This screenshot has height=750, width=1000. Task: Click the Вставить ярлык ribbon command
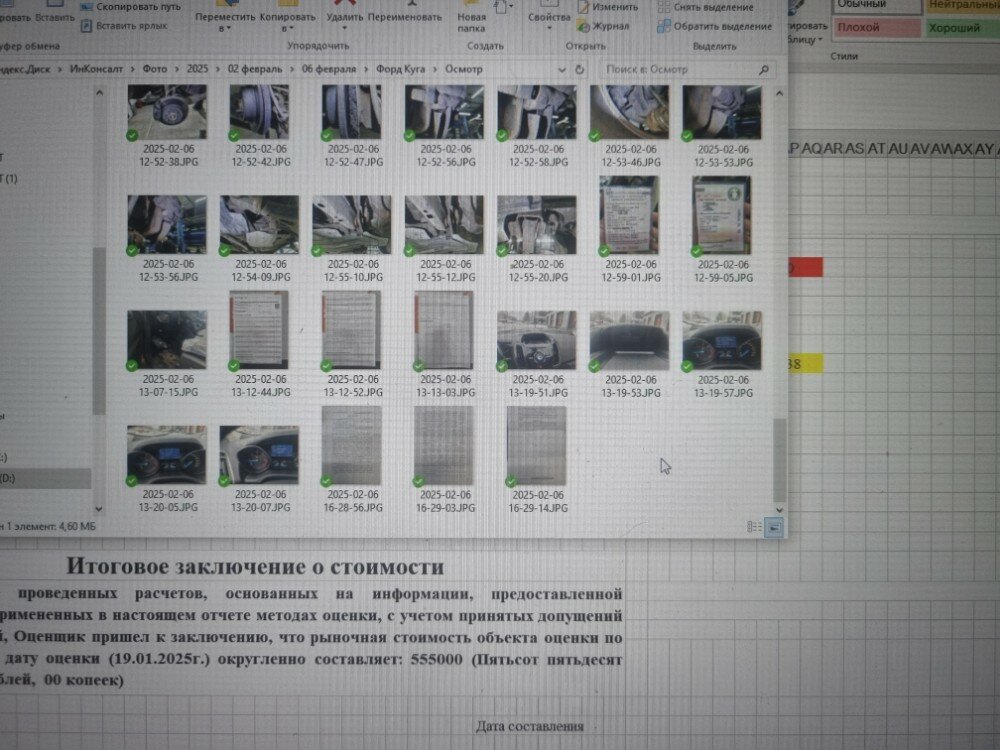pos(124,26)
